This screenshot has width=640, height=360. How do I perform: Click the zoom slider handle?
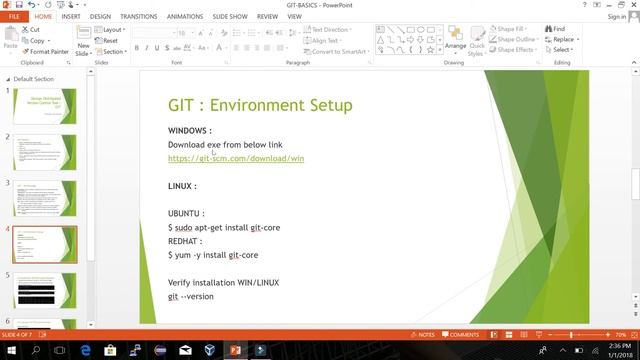click(571, 335)
